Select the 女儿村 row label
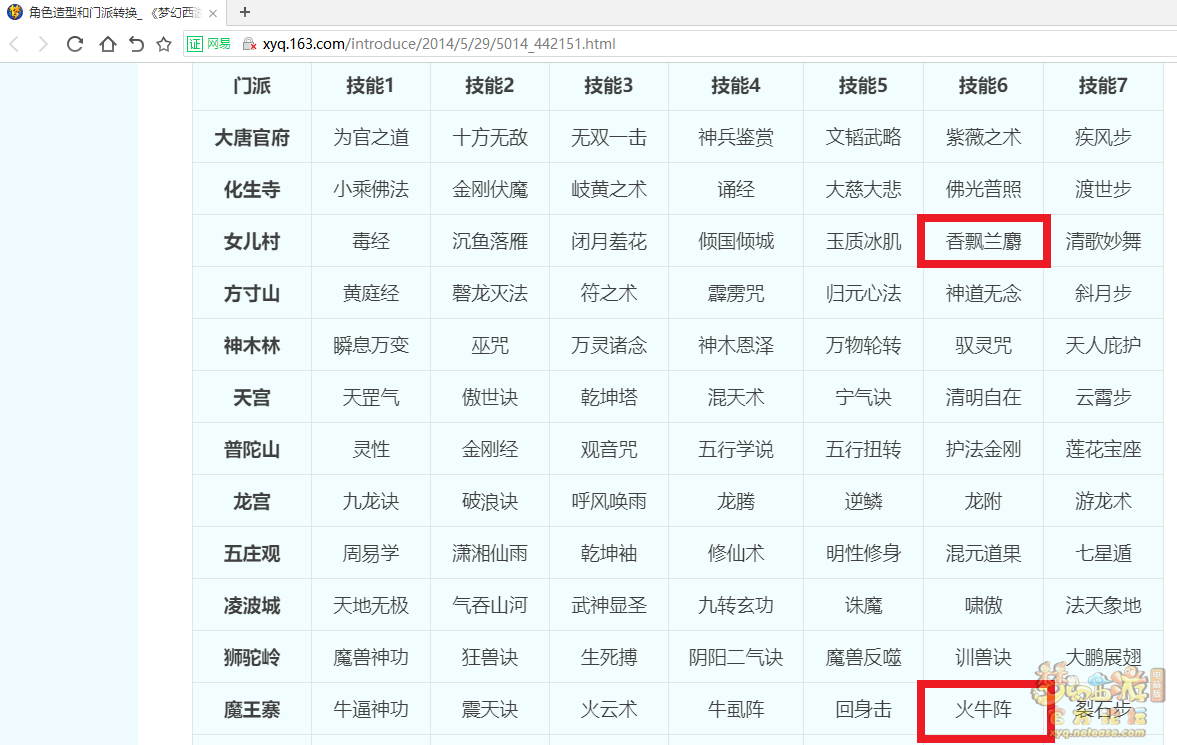 pos(252,241)
